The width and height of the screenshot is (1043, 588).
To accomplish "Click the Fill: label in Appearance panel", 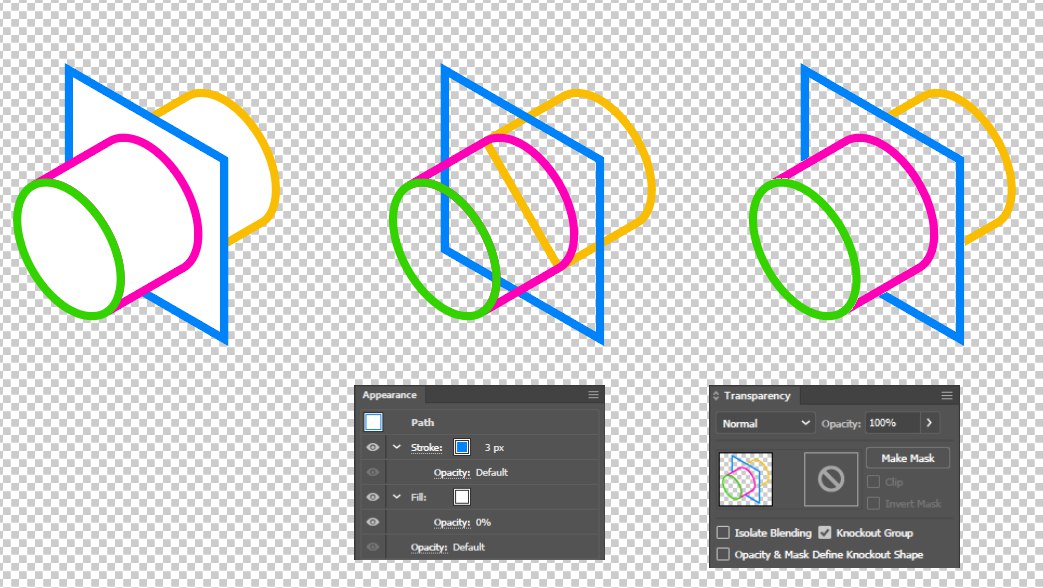I will point(418,497).
